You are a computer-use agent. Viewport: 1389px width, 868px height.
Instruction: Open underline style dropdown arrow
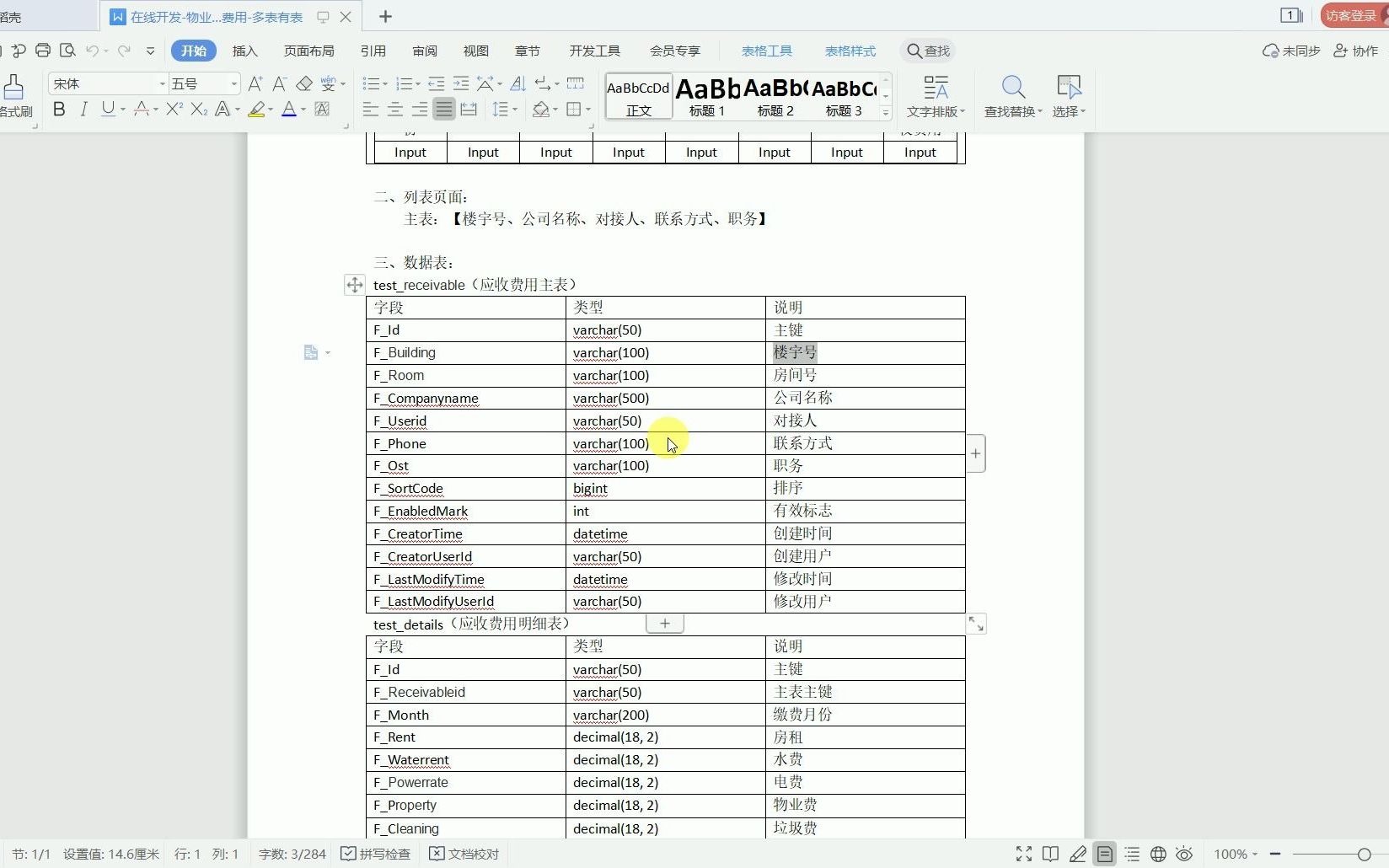[123, 110]
